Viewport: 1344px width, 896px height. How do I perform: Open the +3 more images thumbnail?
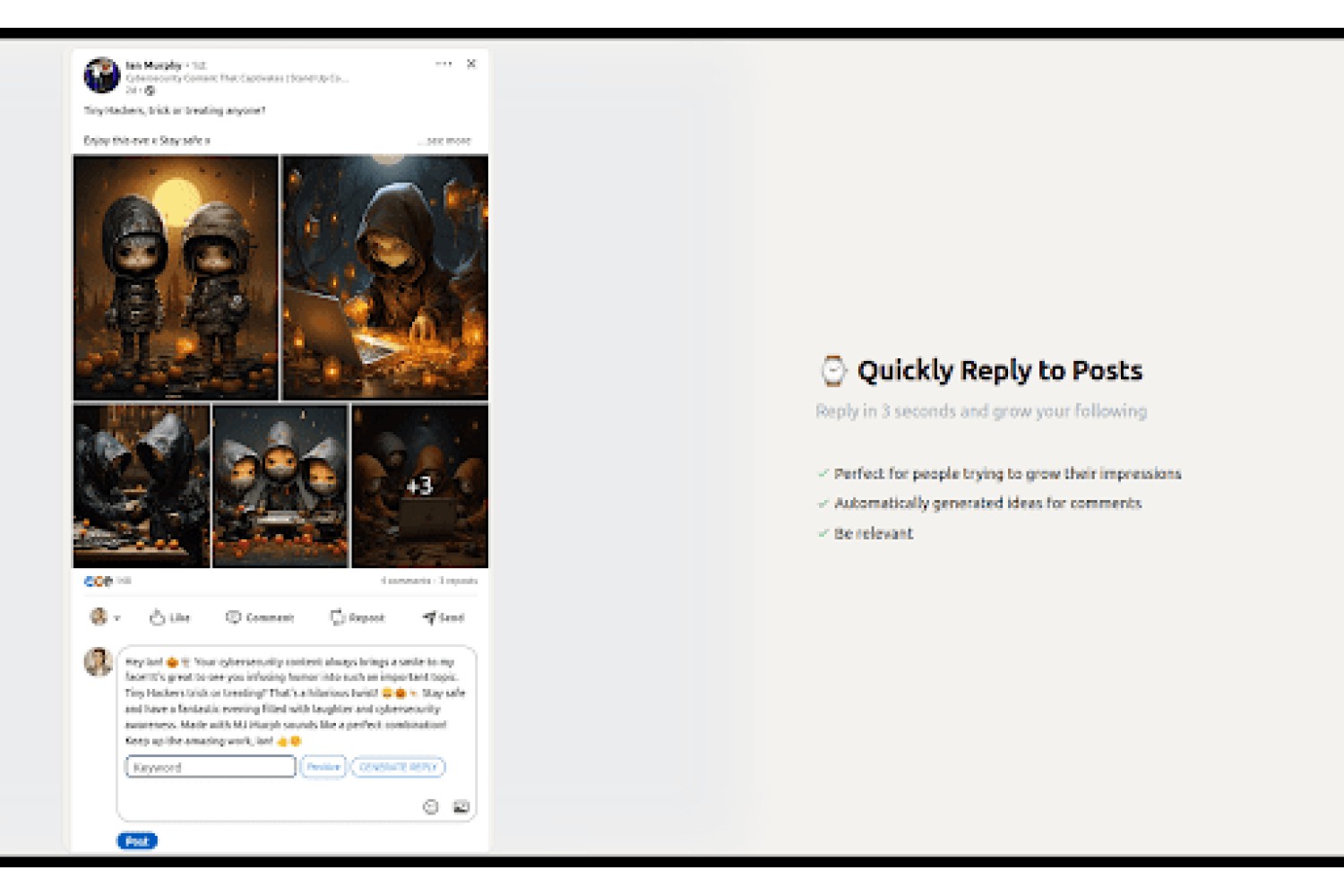[x=420, y=486]
